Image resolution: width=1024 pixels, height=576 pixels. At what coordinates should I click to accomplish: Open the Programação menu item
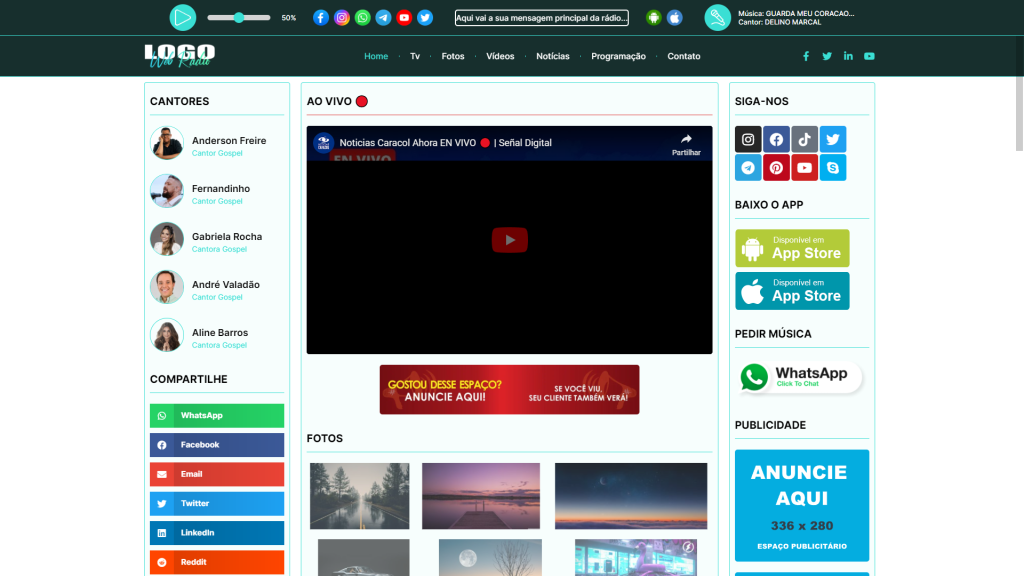[618, 56]
